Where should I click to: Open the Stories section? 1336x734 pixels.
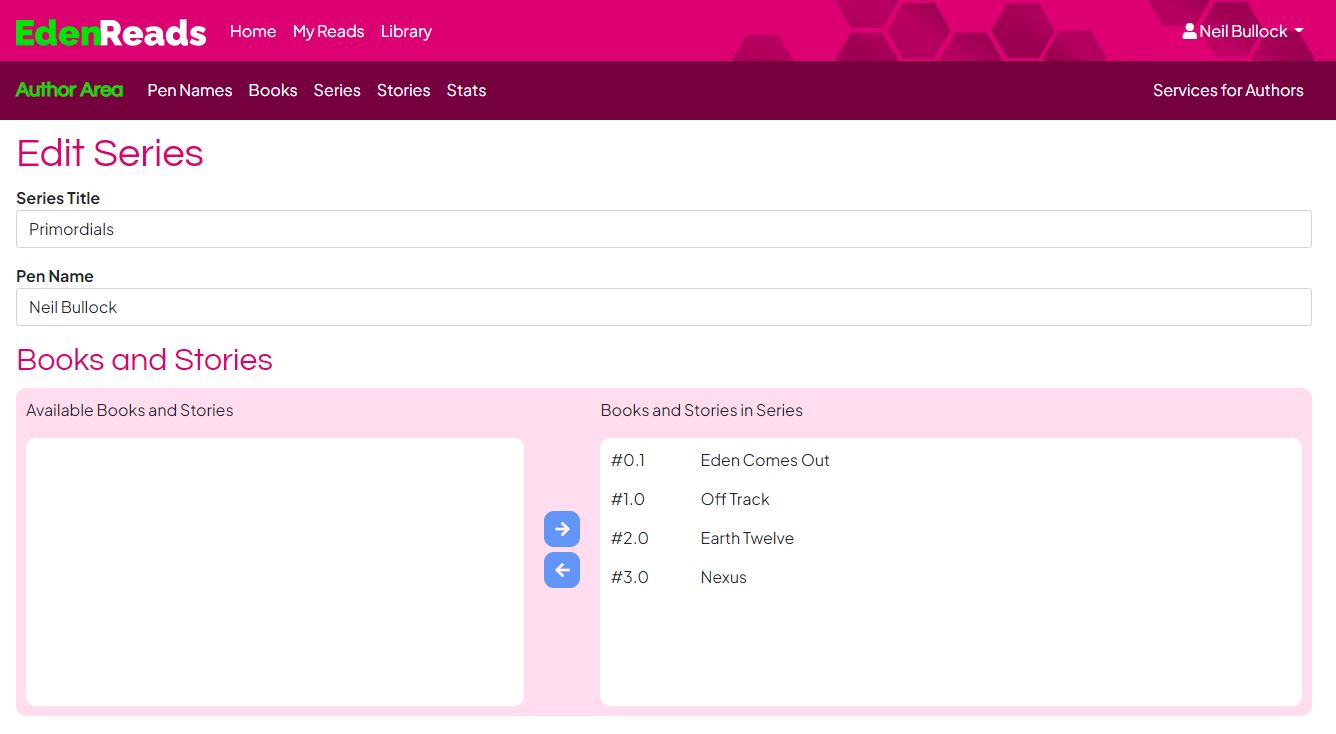[x=404, y=90]
